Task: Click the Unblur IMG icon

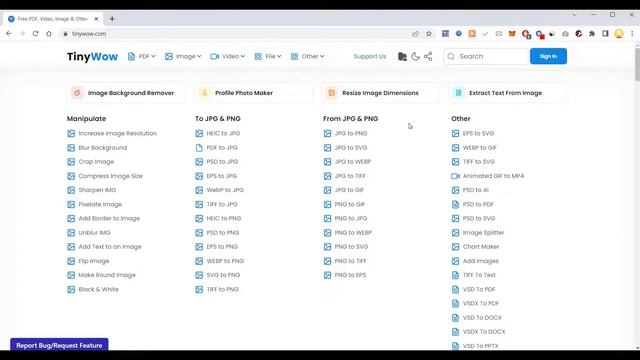Action: [x=71, y=233]
